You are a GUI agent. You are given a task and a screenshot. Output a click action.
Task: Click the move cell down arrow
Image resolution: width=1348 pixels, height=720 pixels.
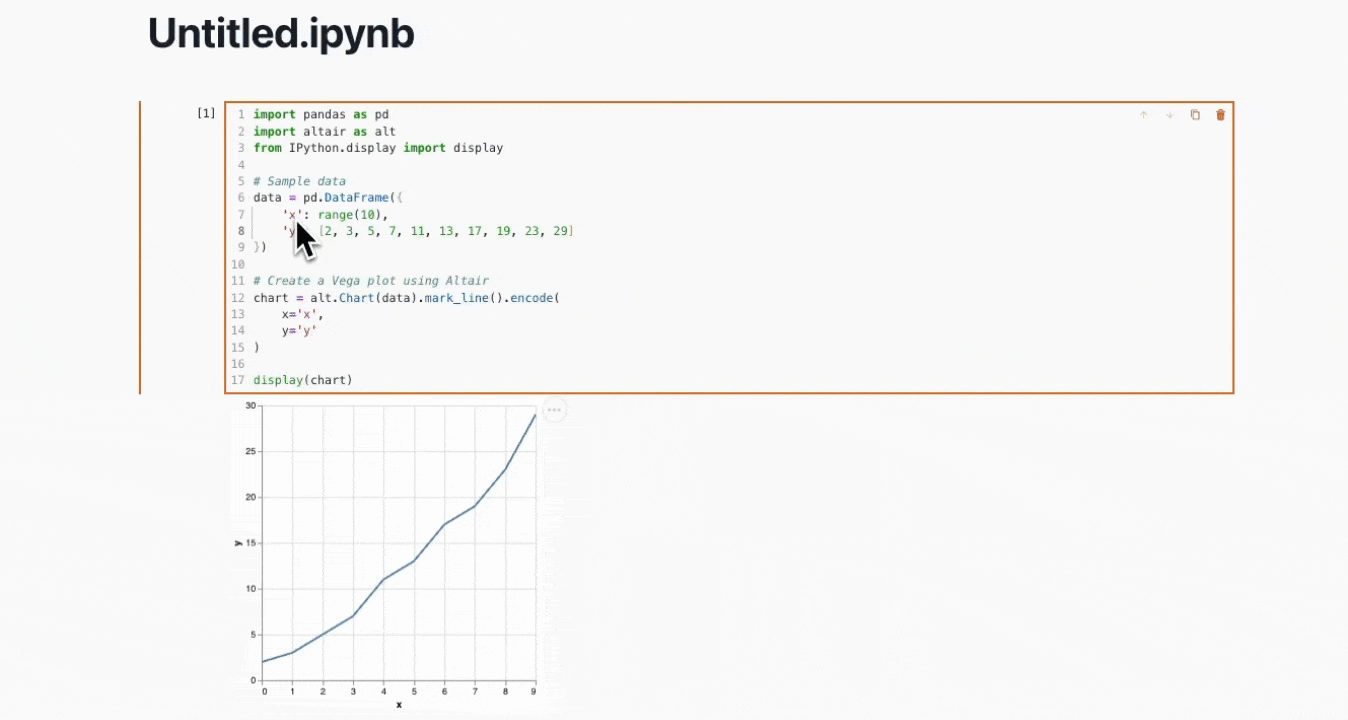click(1169, 115)
